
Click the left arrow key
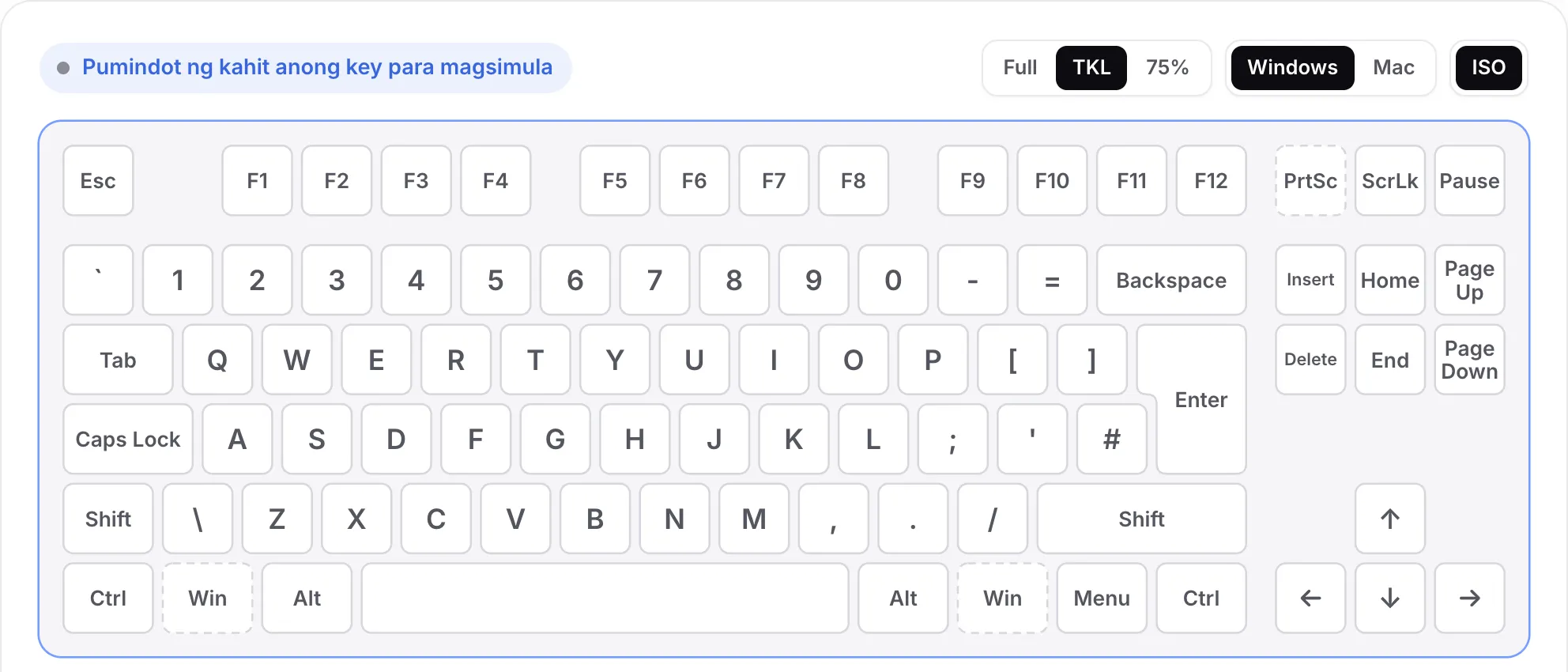(1310, 598)
